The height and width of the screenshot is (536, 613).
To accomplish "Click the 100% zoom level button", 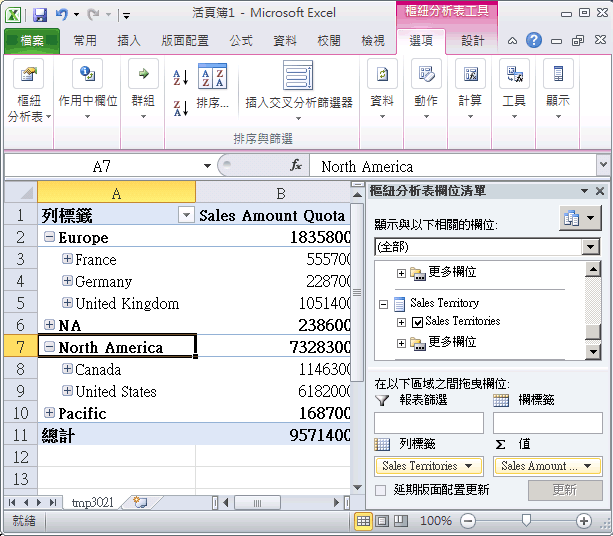I will tap(436, 521).
